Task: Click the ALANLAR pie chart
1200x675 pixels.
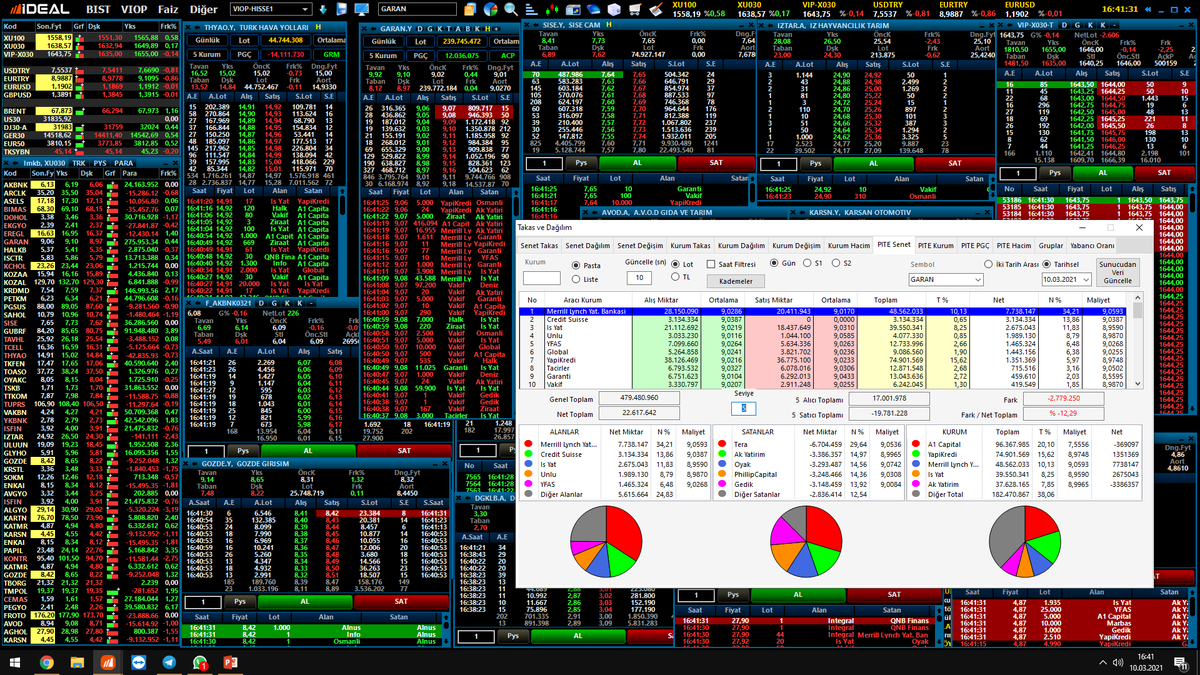Action: pos(606,543)
